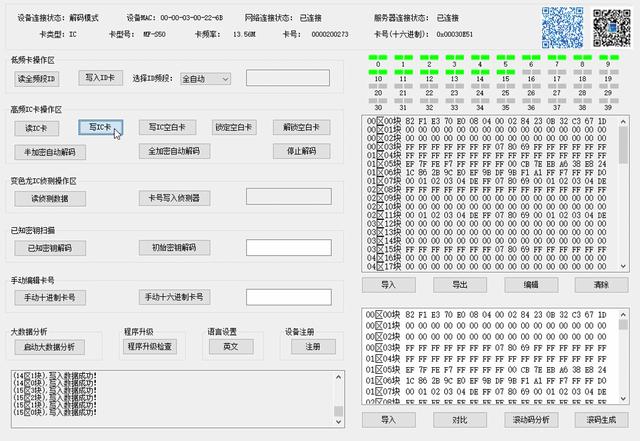Click the 启动大数据分析 button

tap(49, 347)
